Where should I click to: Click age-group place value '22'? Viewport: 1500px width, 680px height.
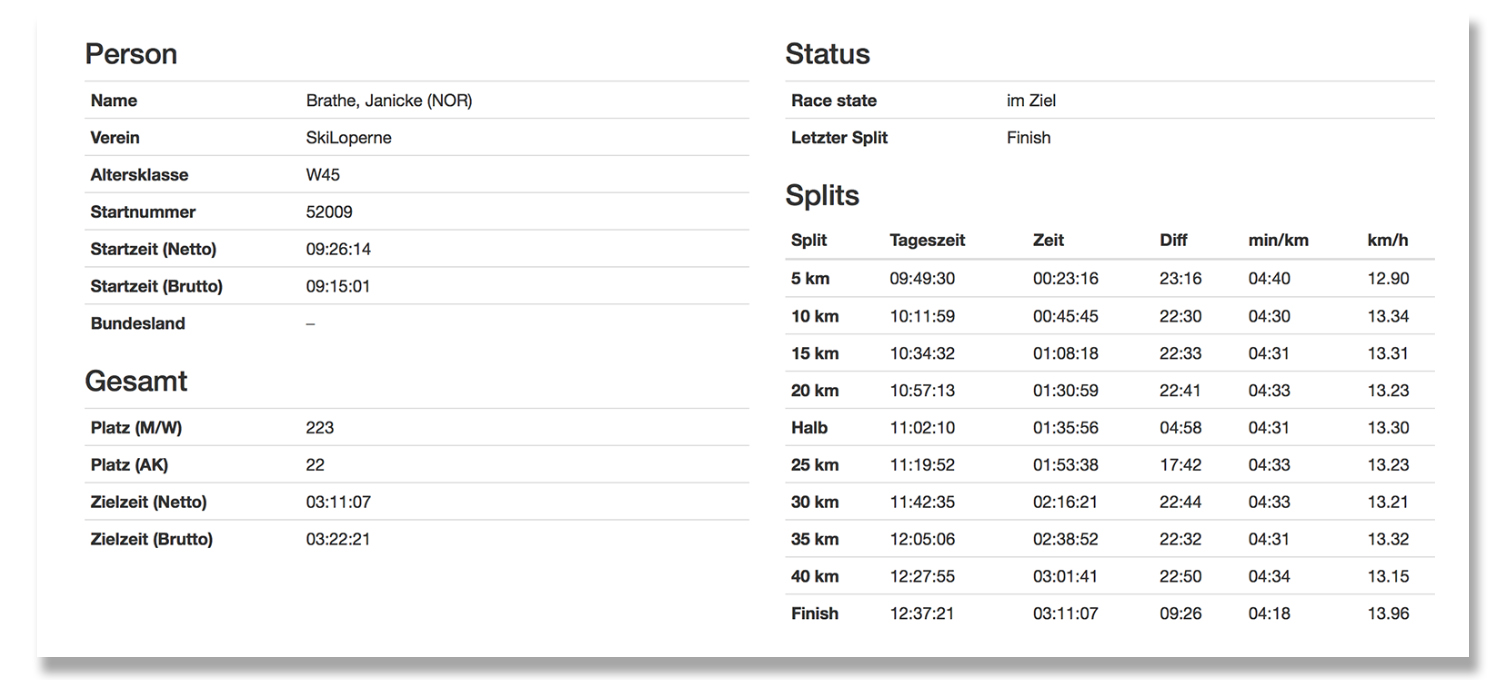pyautogui.click(x=315, y=465)
